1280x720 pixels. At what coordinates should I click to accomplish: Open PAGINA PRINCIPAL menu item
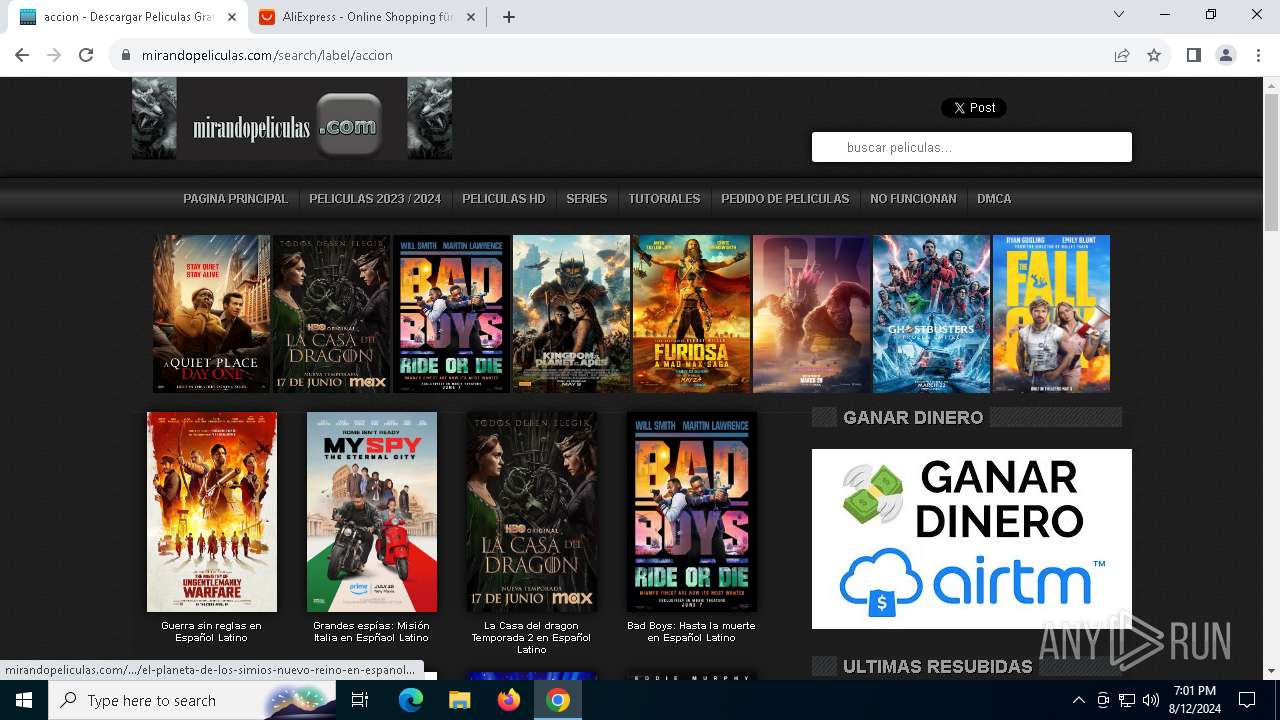click(235, 199)
